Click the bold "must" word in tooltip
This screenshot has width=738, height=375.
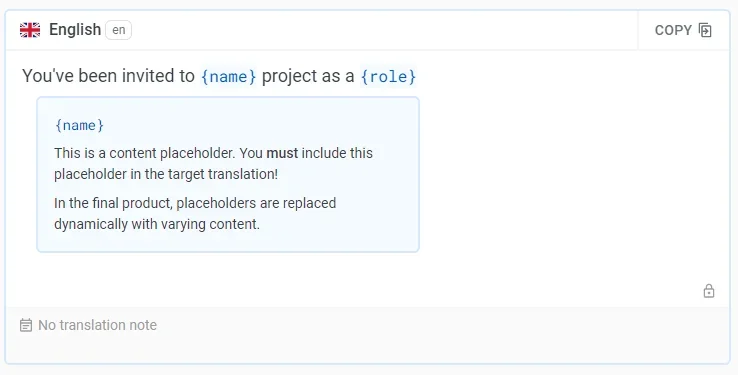tap(282, 153)
